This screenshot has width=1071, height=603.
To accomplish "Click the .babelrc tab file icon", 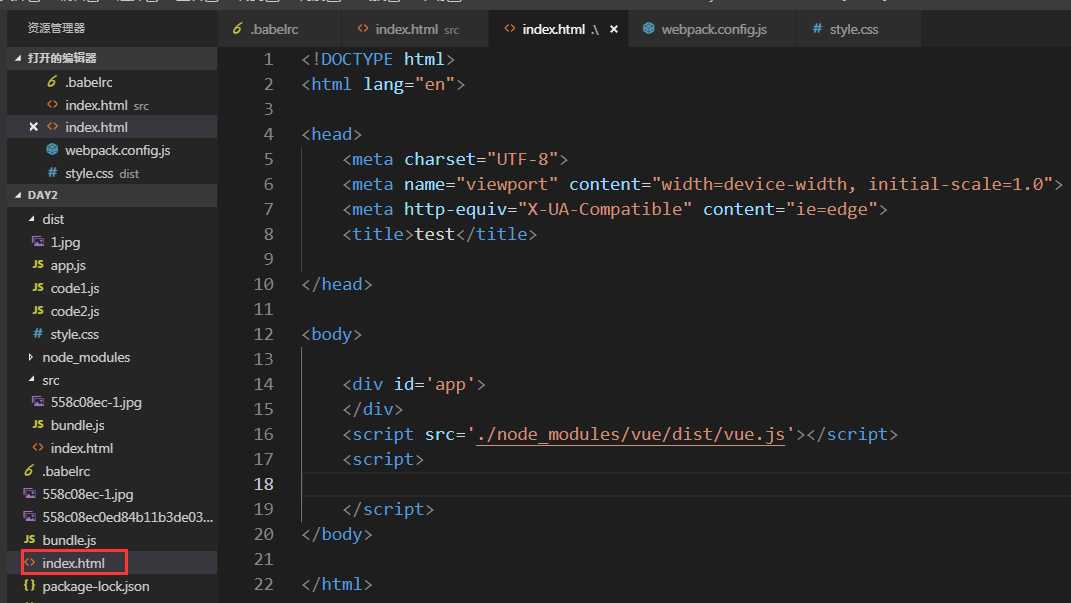I will [x=237, y=29].
